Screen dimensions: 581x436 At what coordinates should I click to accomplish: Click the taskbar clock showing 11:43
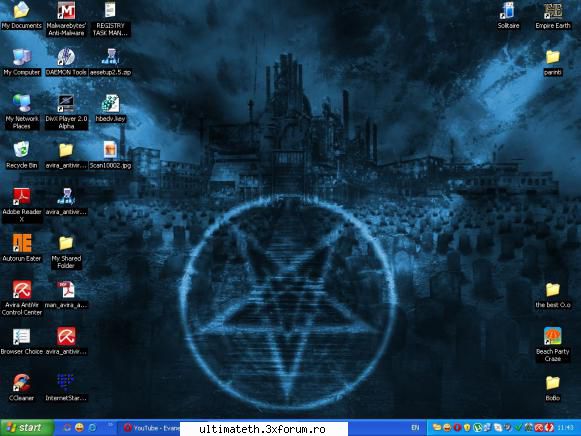click(565, 428)
